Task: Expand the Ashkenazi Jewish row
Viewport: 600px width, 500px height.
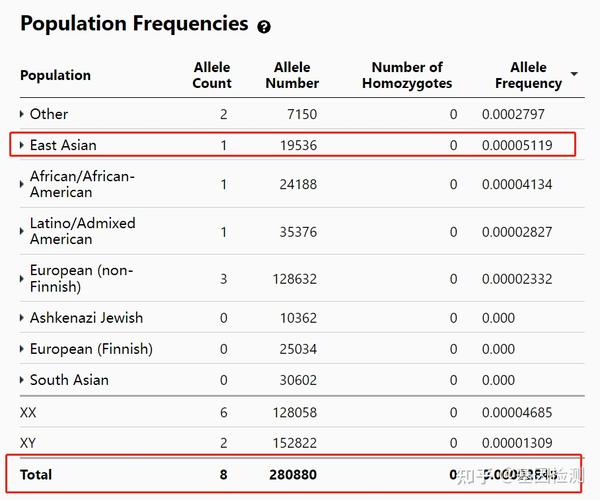Action: (x=22, y=319)
